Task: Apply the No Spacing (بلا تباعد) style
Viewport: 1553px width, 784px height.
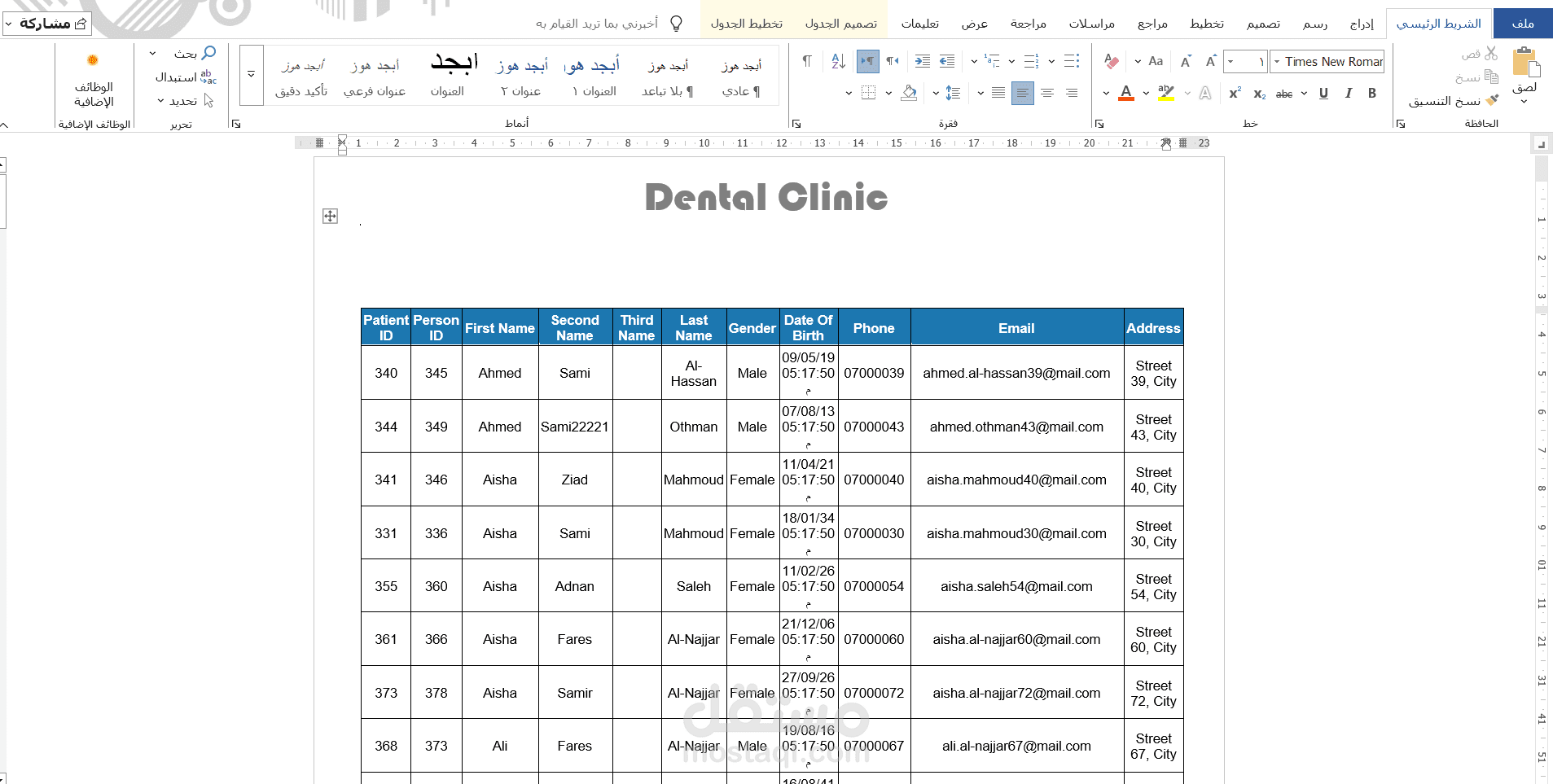Action: pos(667,76)
